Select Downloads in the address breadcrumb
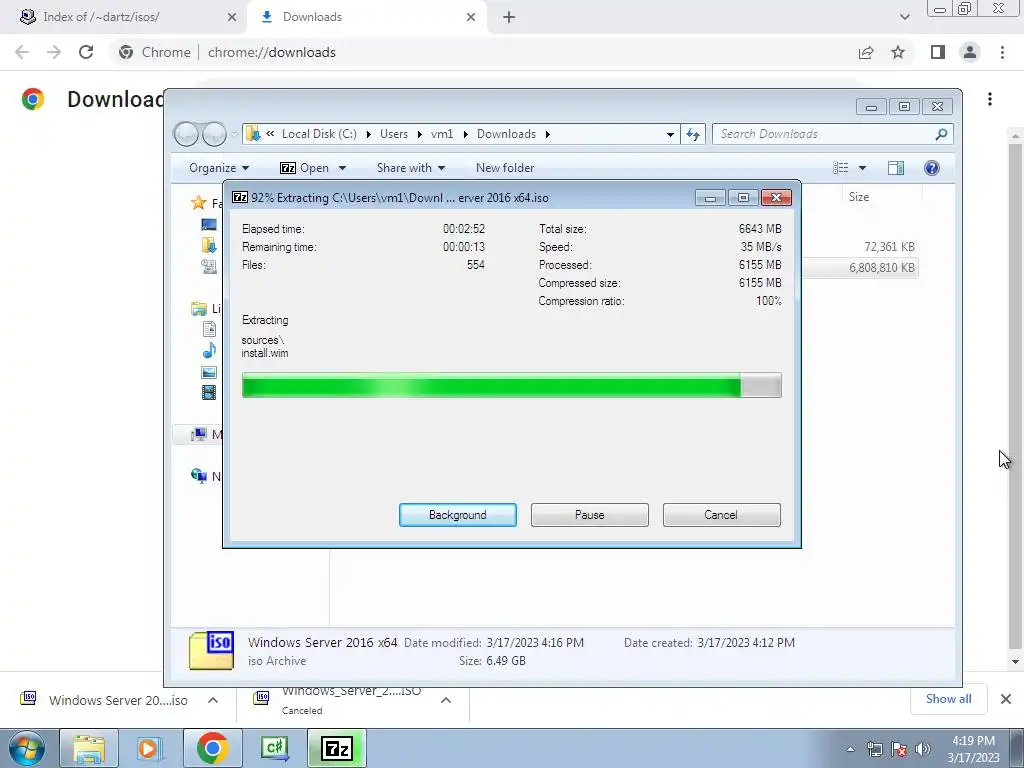Image resolution: width=1024 pixels, height=768 pixels. coord(506,134)
